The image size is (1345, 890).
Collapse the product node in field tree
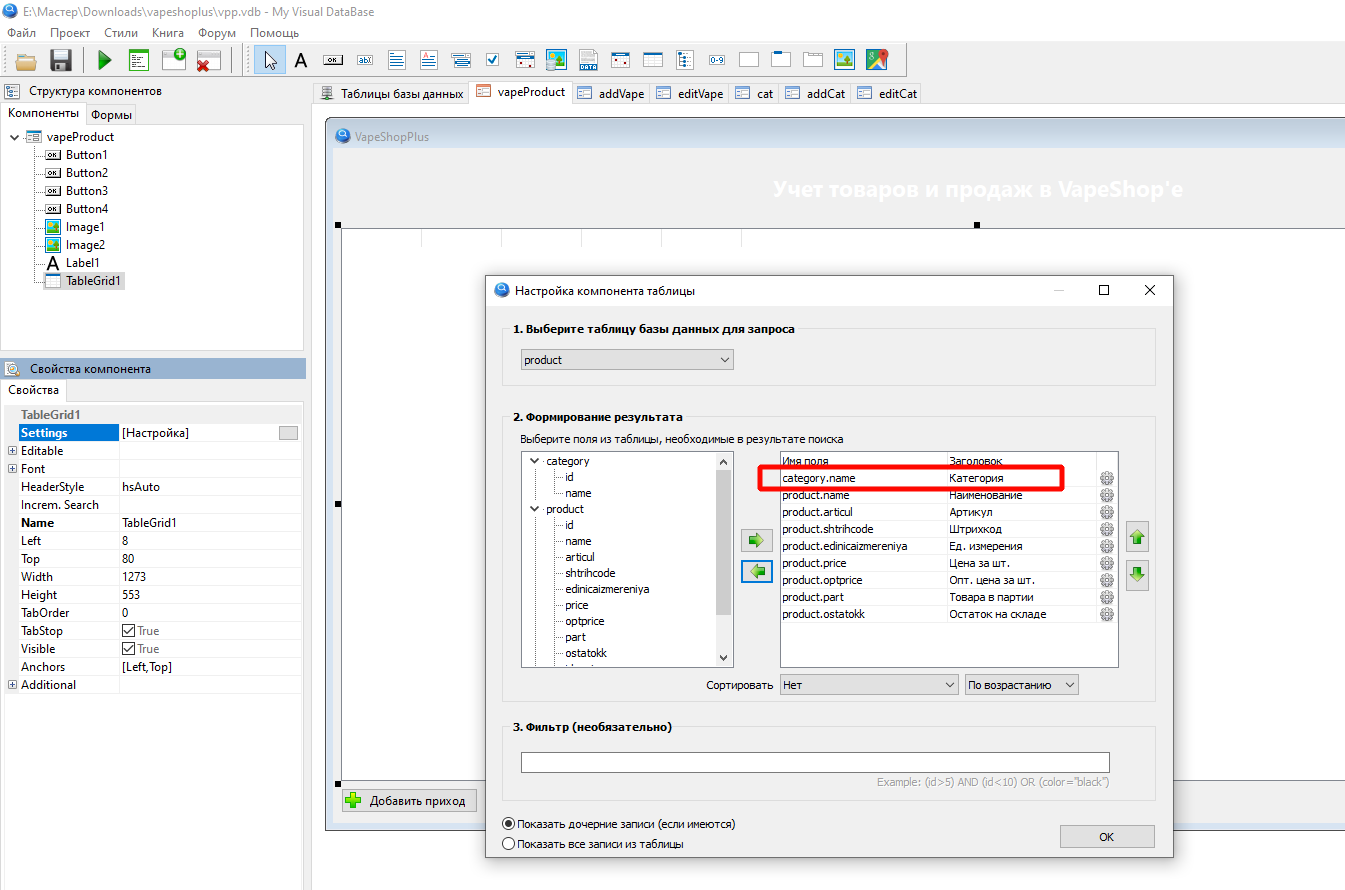pyautogui.click(x=534, y=509)
